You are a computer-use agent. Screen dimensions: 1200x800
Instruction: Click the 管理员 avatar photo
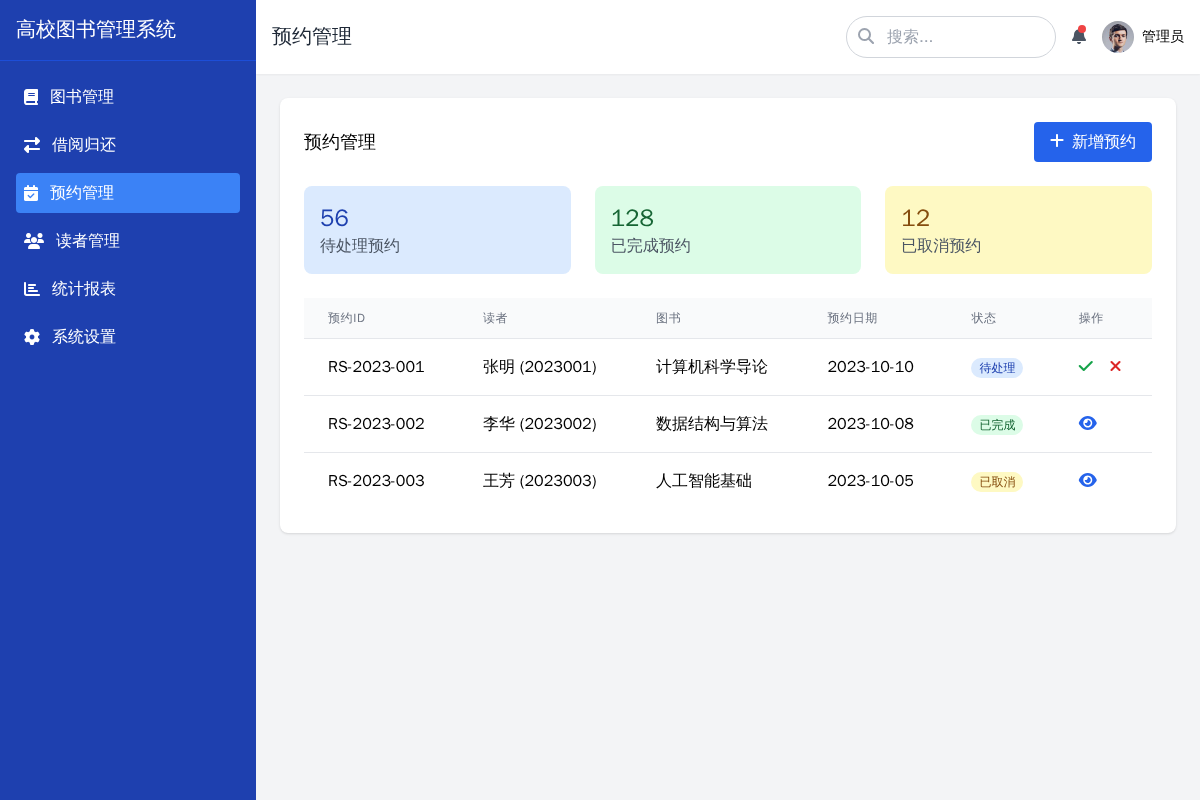(1117, 36)
